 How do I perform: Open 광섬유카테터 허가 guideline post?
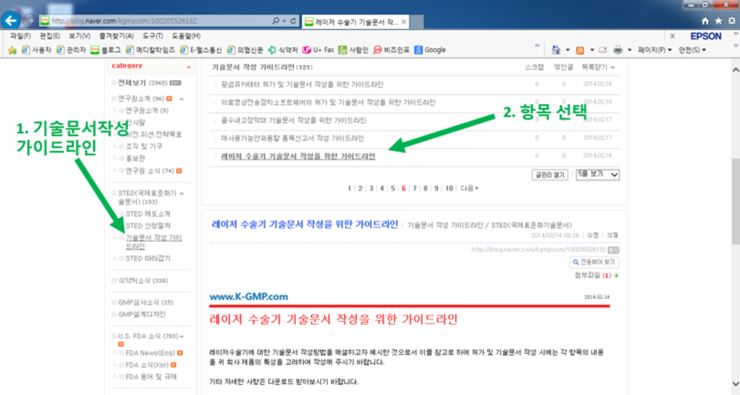pyautogui.click(x=302, y=84)
